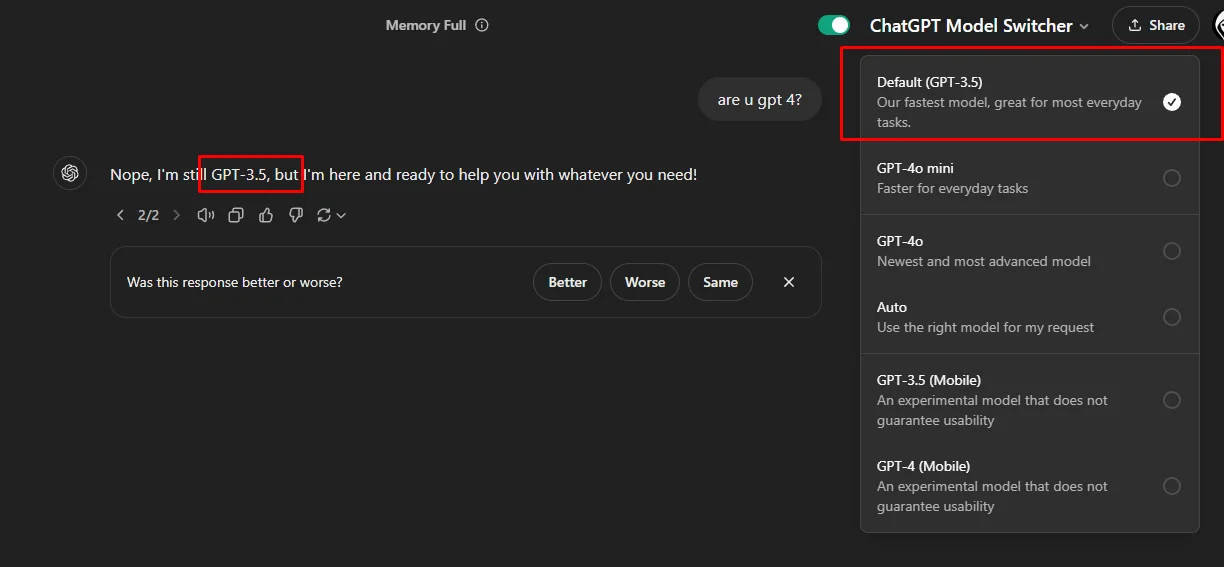Dismiss the feedback prompt with the X
This screenshot has height=567, width=1224.
click(789, 282)
